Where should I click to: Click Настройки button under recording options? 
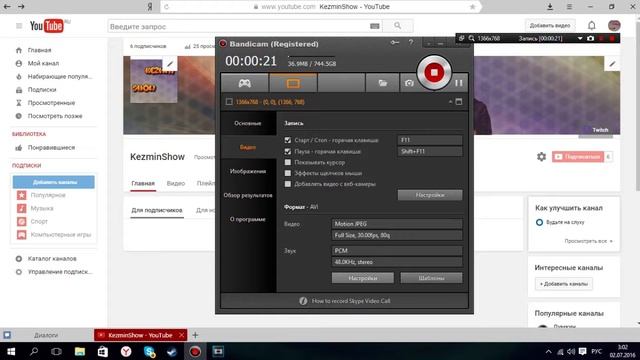[430, 195]
